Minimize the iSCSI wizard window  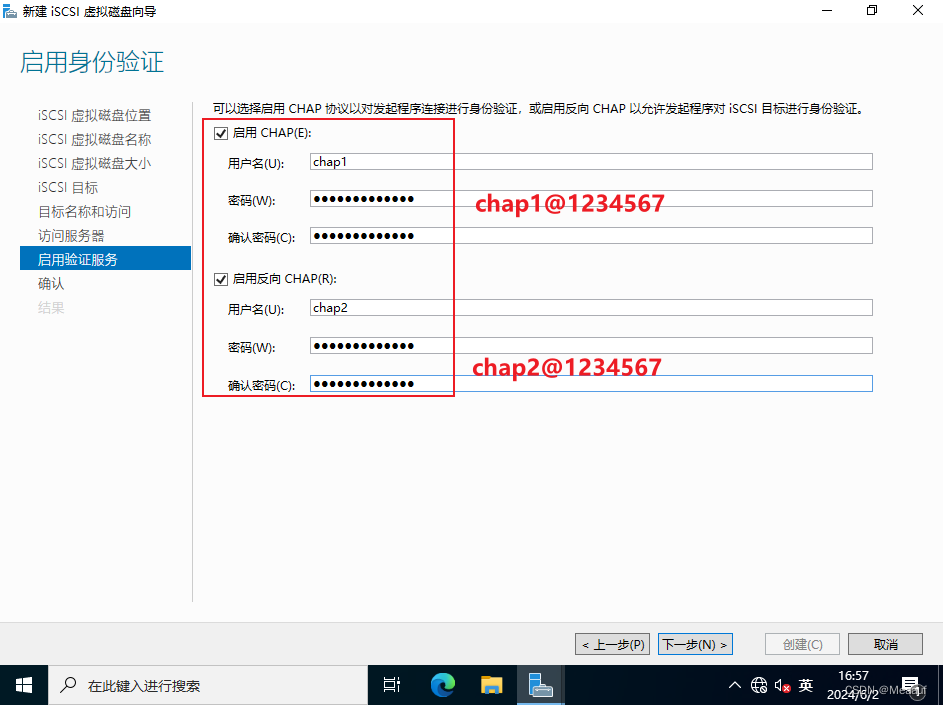pyautogui.click(x=827, y=10)
